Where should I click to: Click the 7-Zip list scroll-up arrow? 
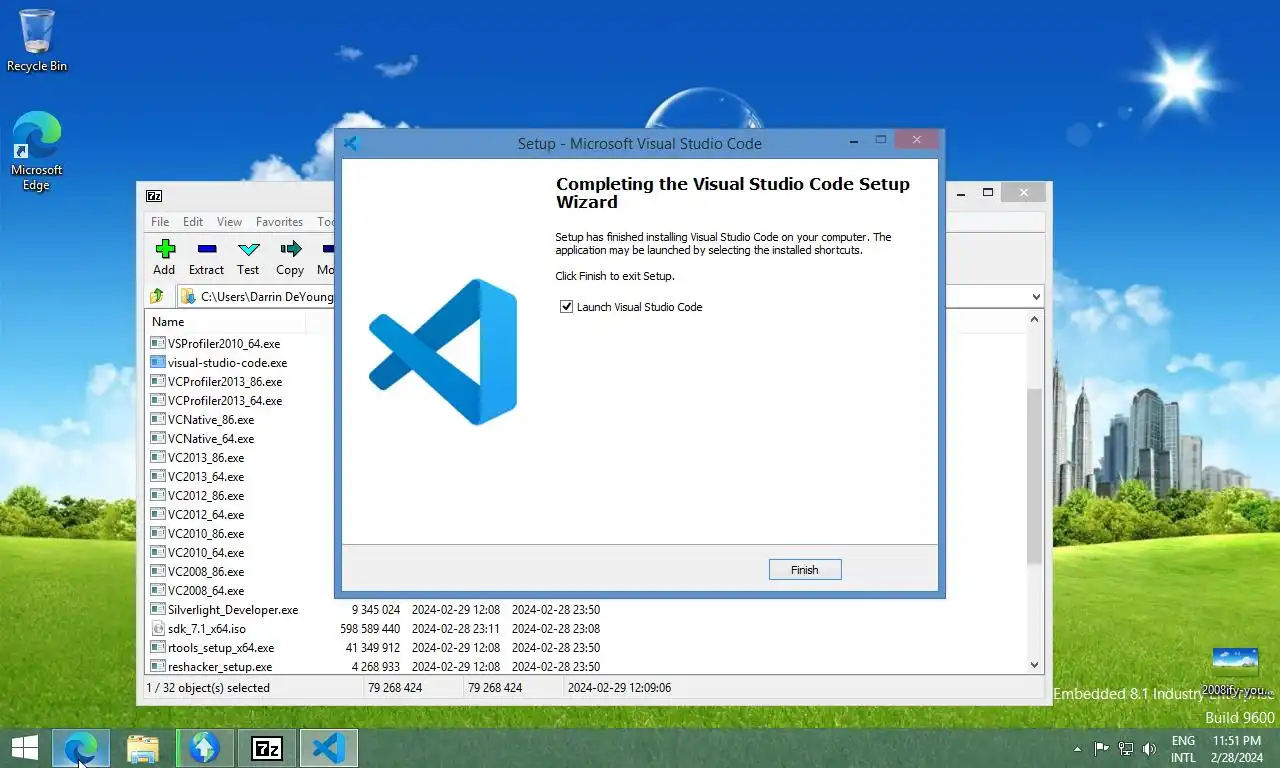pyautogui.click(x=1035, y=320)
